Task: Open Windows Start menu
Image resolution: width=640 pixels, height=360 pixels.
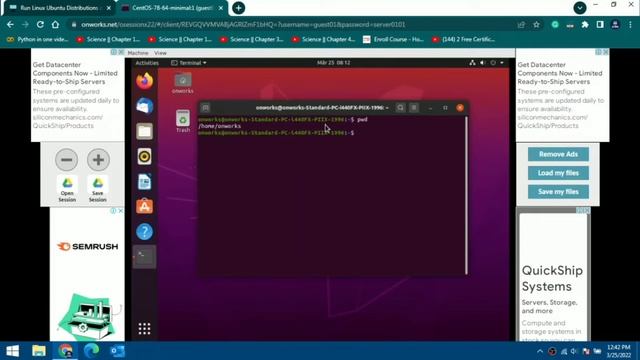Action: pos(12,351)
